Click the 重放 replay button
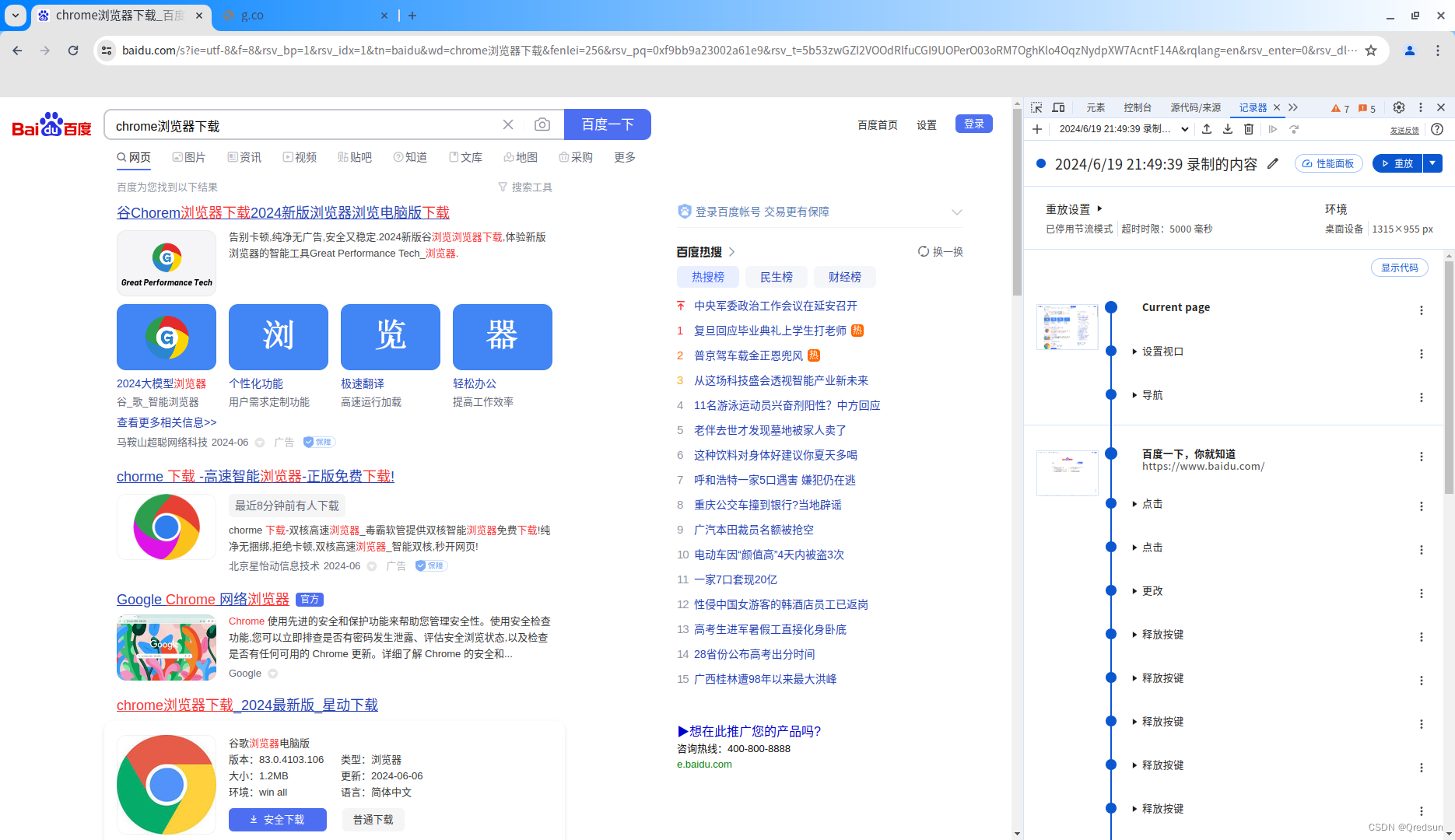The image size is (1455, 840). 1397,163
